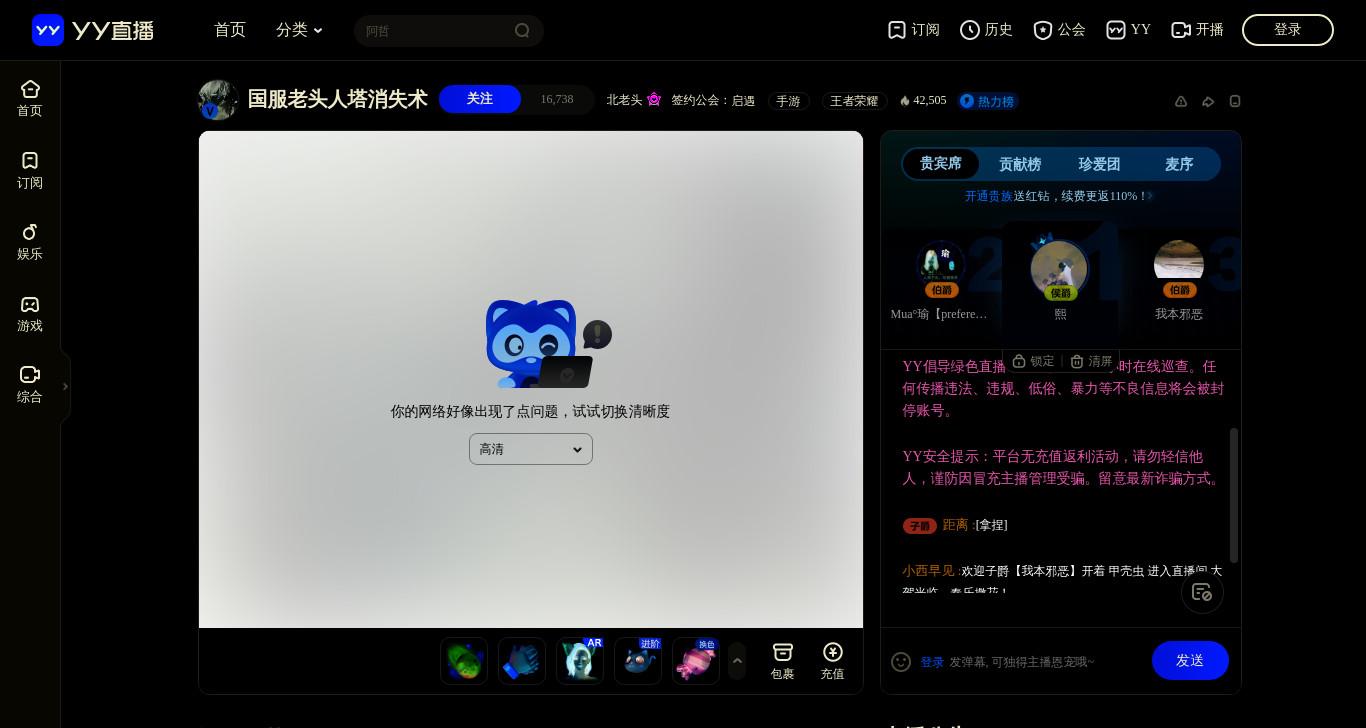This screenshot has width=1366, height=728.
Task: Click the report warning triangle icon
Action: [1181, 101]
